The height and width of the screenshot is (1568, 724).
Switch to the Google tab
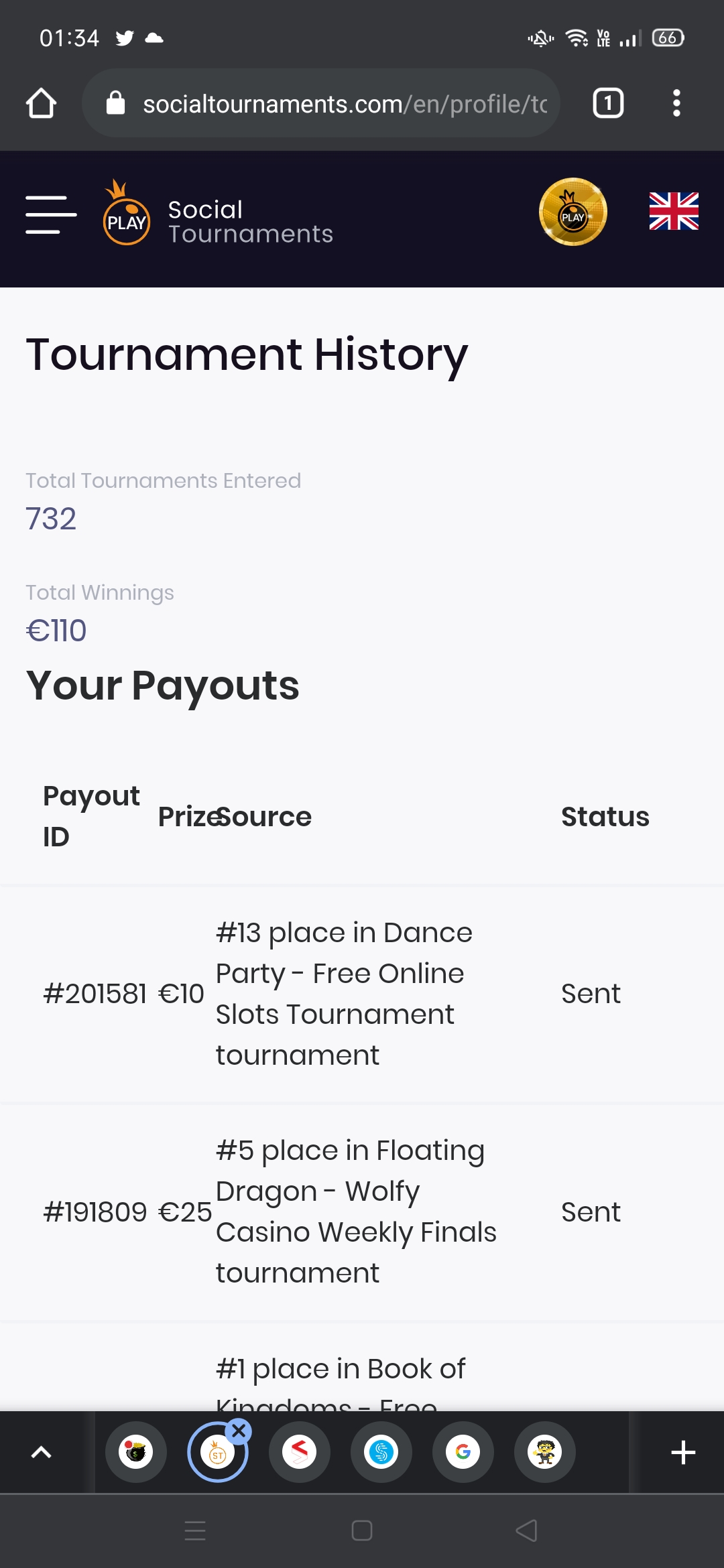pyautogui.click(x=463, y=1452)
